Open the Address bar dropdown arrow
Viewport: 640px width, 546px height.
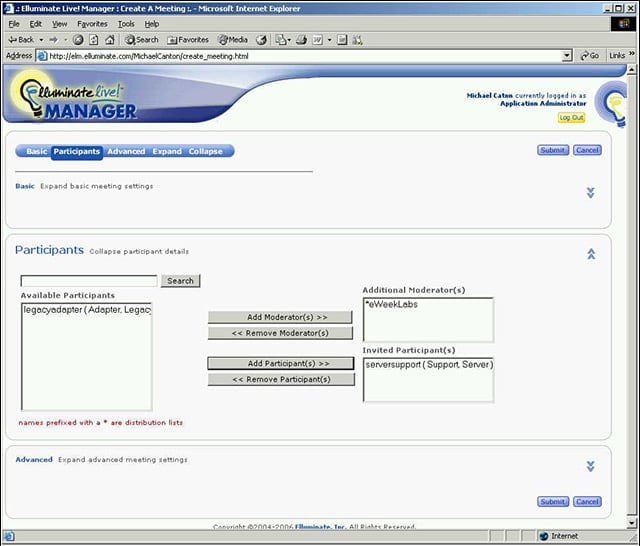567,56
